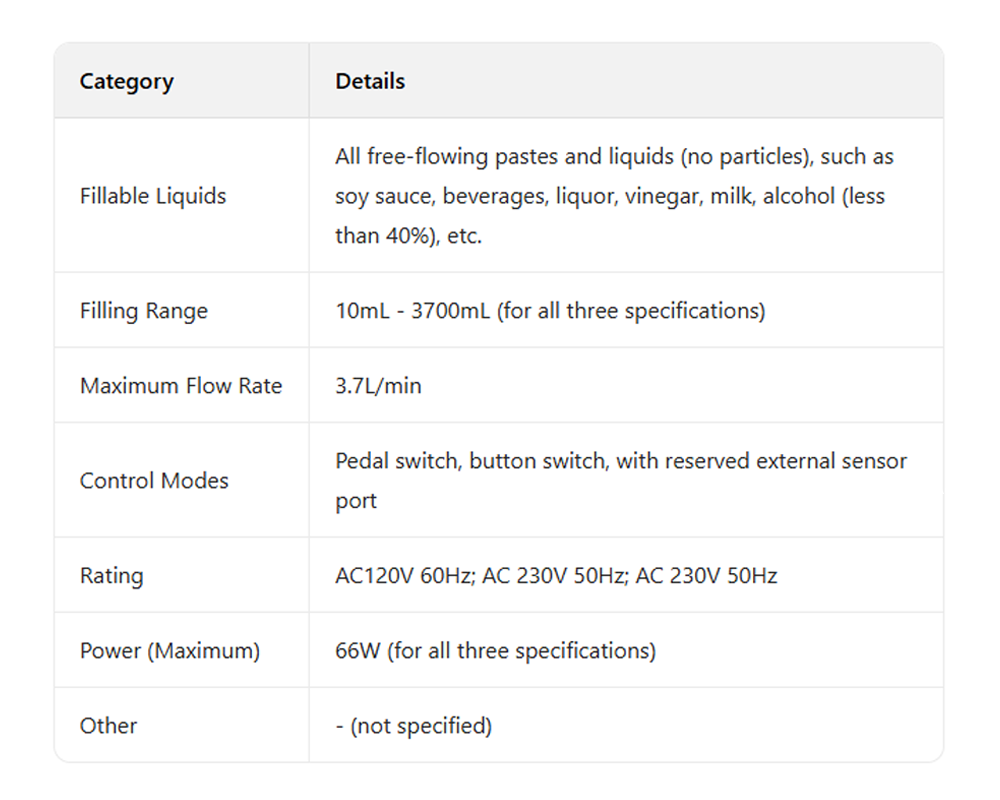Click the word 'port' under Control Modes details

click(x=356, y=501)
